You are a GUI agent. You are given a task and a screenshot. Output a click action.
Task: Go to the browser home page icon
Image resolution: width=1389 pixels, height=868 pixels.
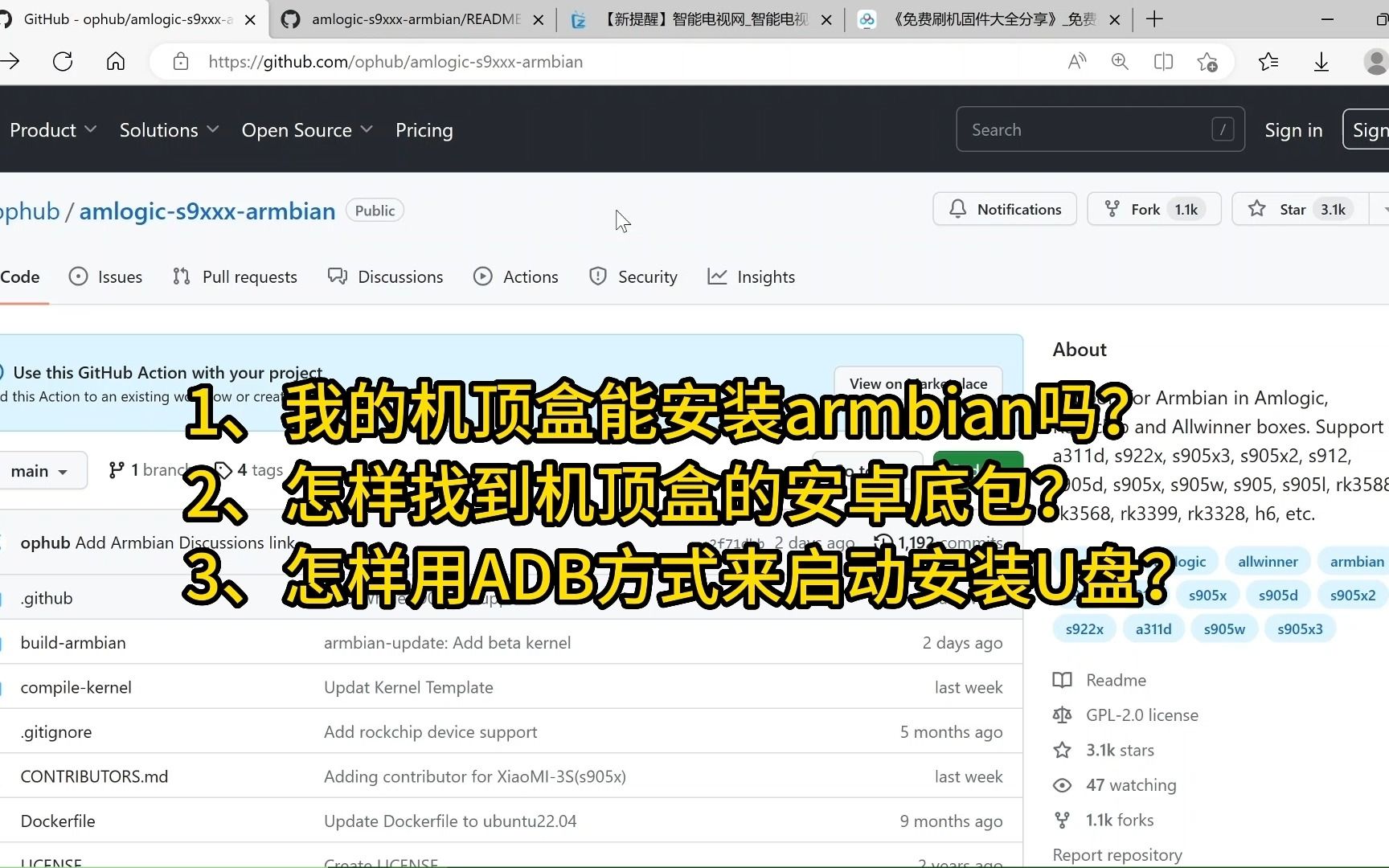click(x=116, y=62)
